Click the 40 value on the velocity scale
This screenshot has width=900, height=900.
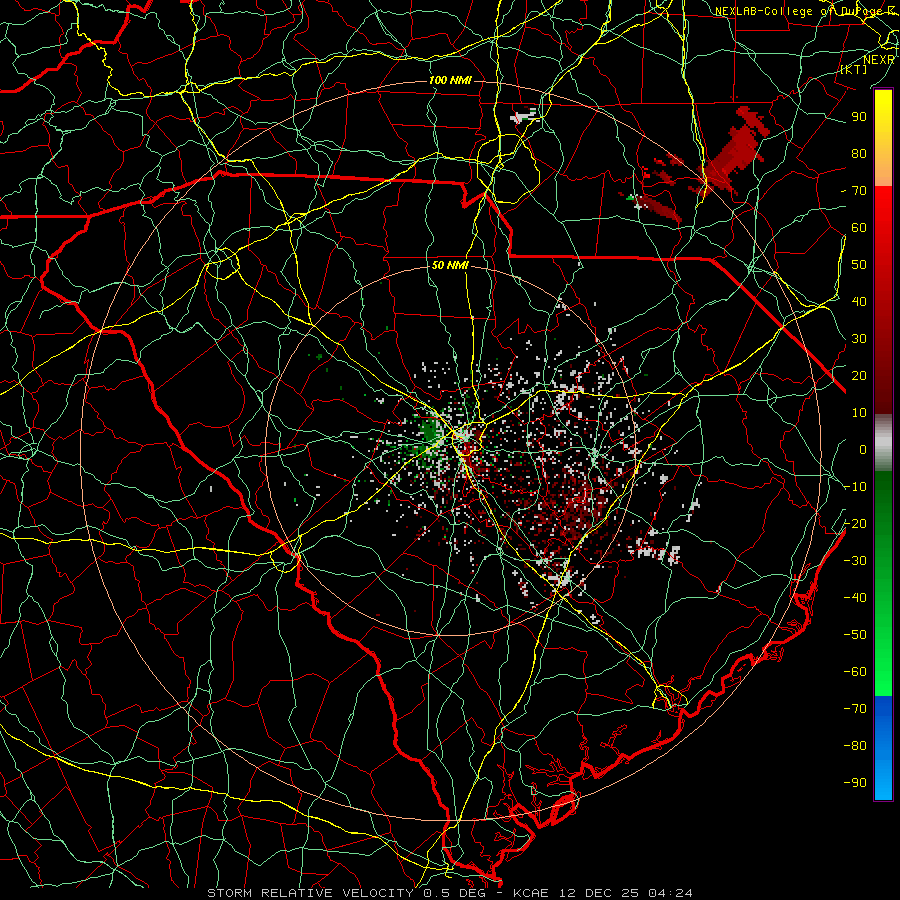(859, 301)
